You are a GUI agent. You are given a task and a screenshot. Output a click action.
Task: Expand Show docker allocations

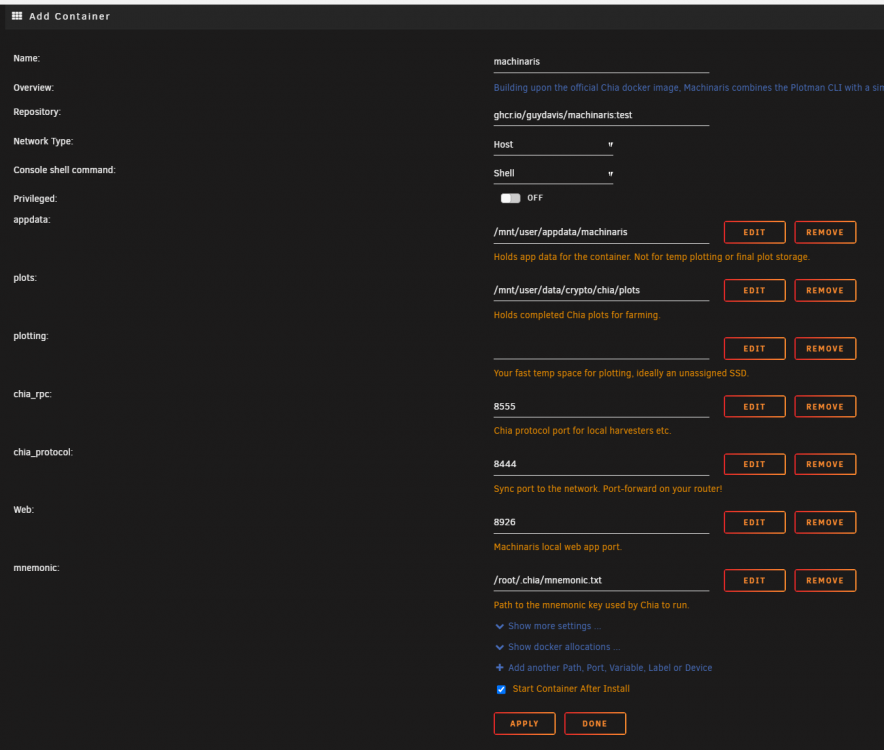(564, 647)
